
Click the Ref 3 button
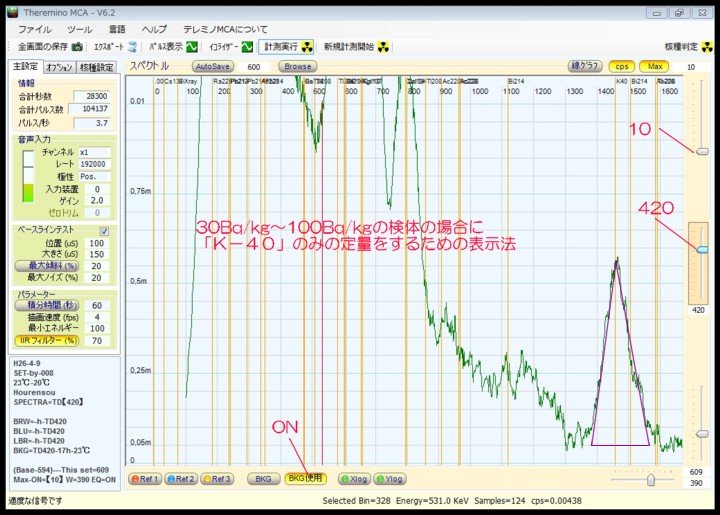[x=217, y=479]
